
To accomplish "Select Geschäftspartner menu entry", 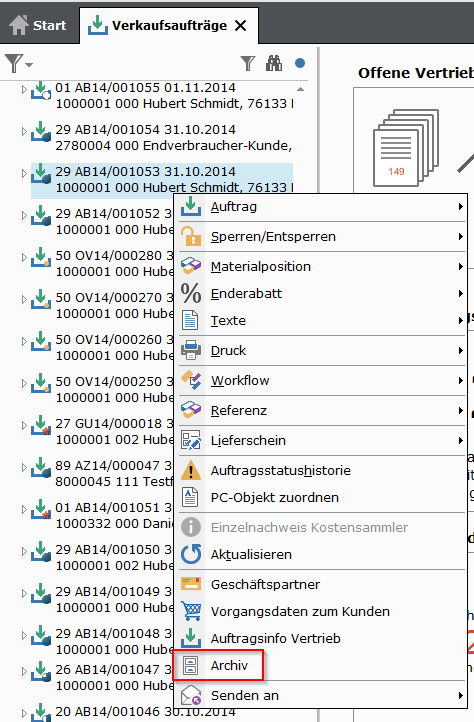I will click(x=322, y=584).
